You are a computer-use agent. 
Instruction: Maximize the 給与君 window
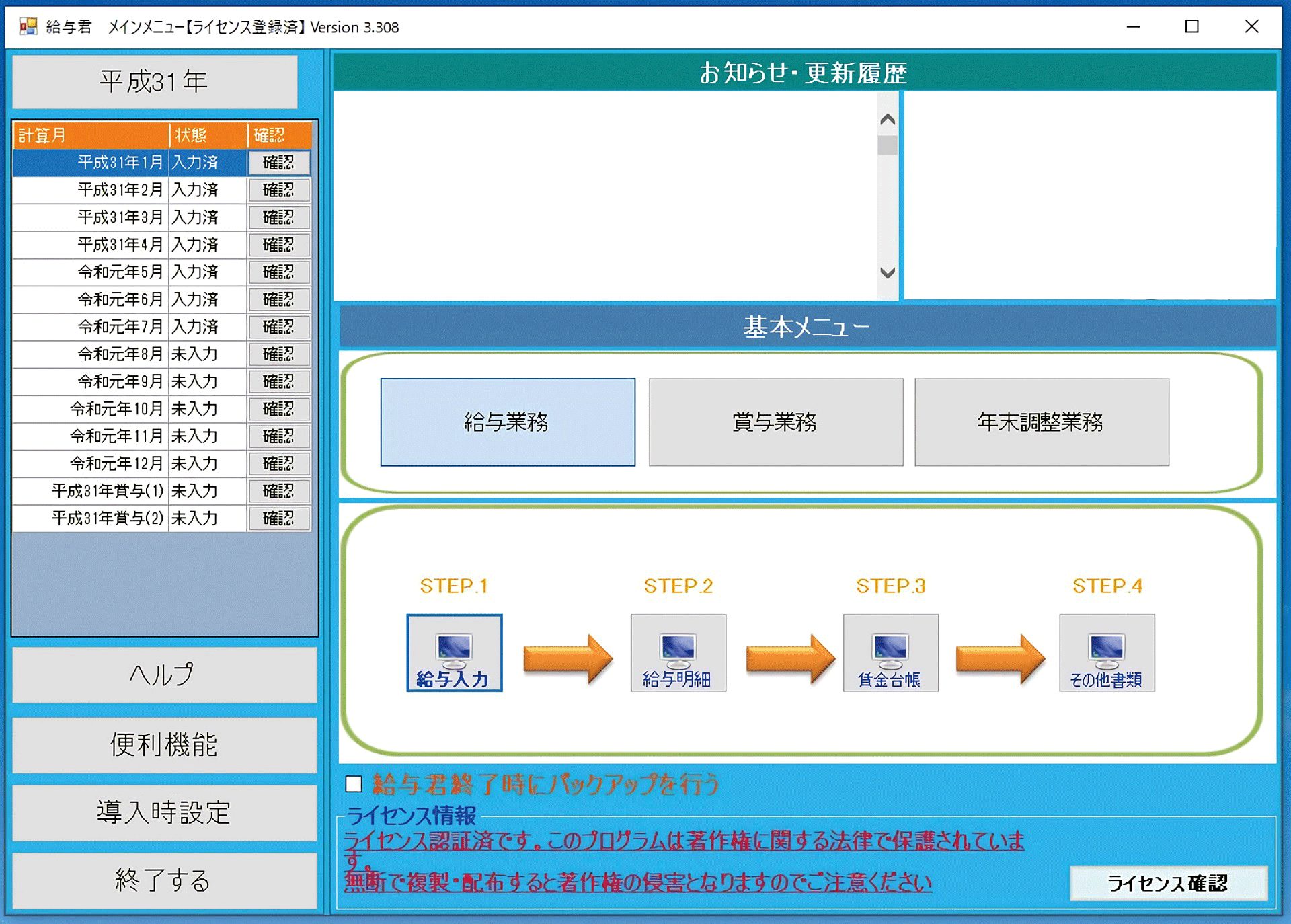pos(1192,26)
